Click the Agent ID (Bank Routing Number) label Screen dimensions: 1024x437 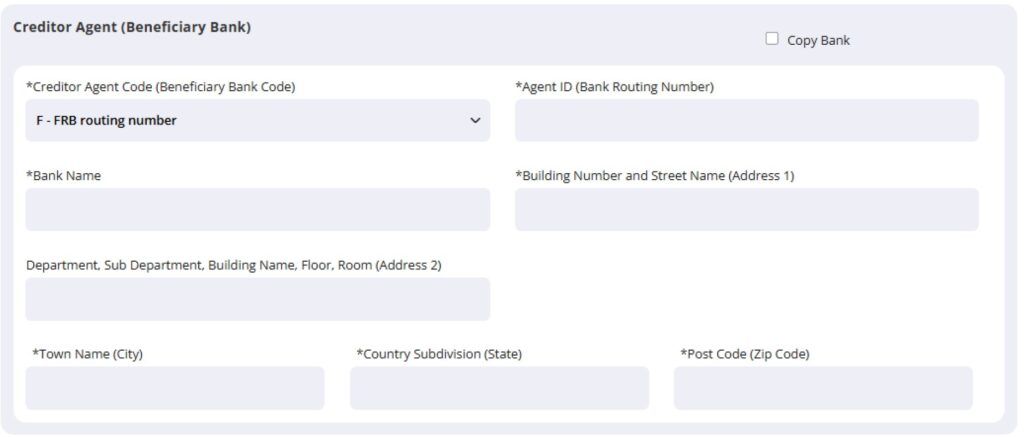614,87
